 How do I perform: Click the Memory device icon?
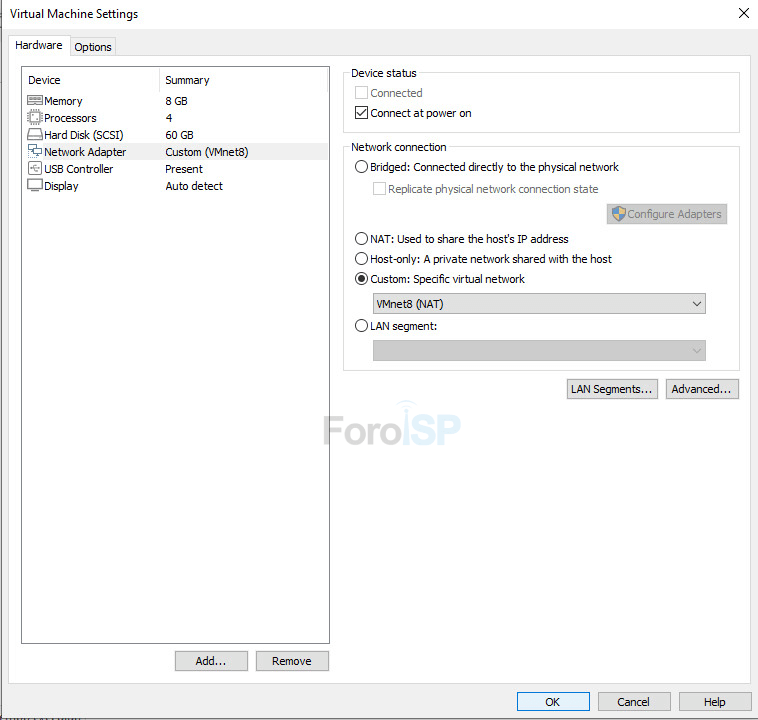coord(35,101)
